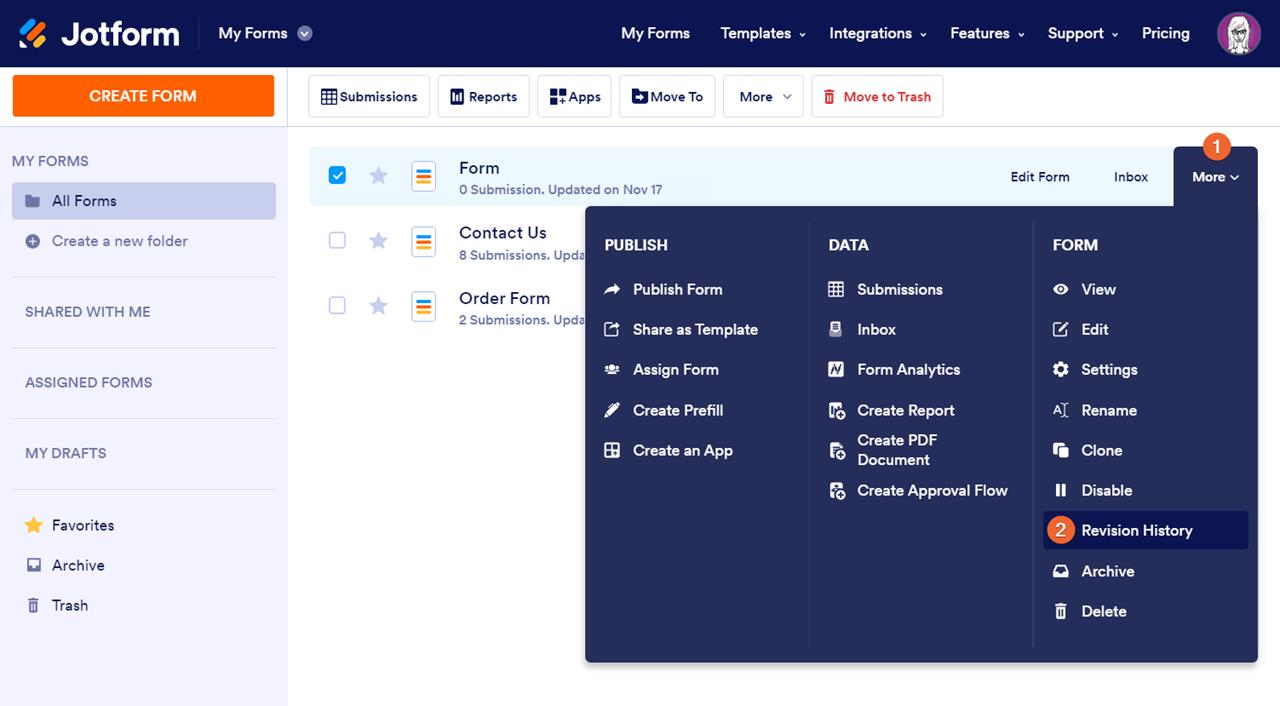Click the Settings gear icon
Screen dimensions: 1280x706
pos(1061,369)
